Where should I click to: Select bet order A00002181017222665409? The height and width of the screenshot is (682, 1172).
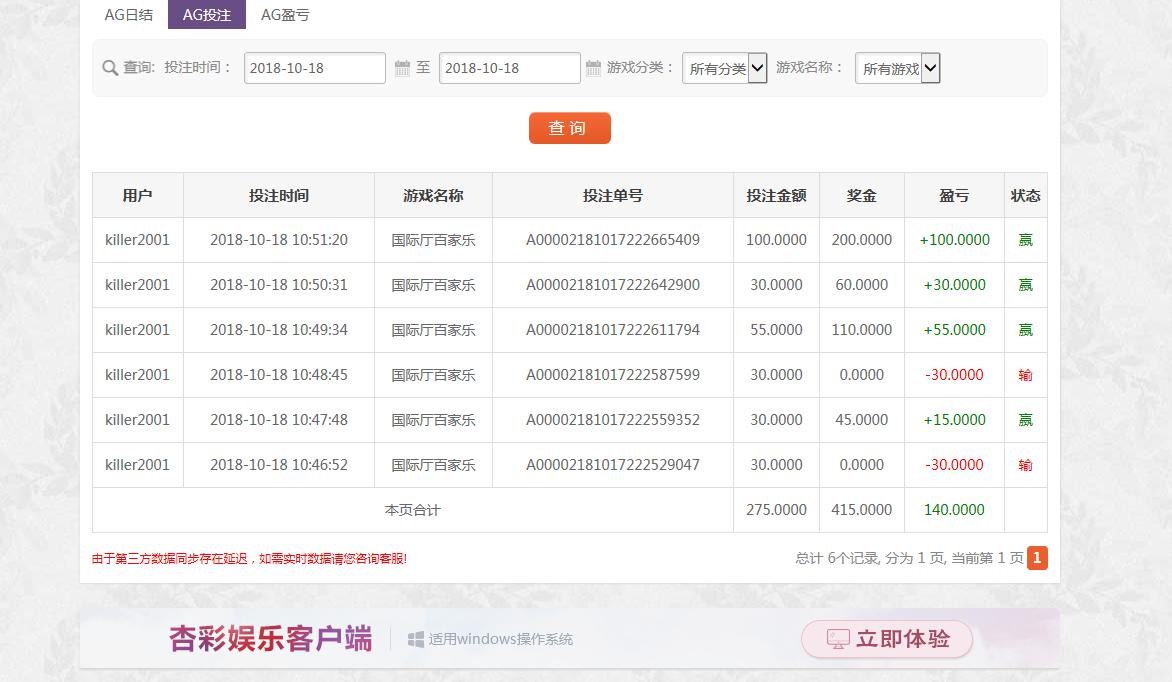click(x=613, y=240)
